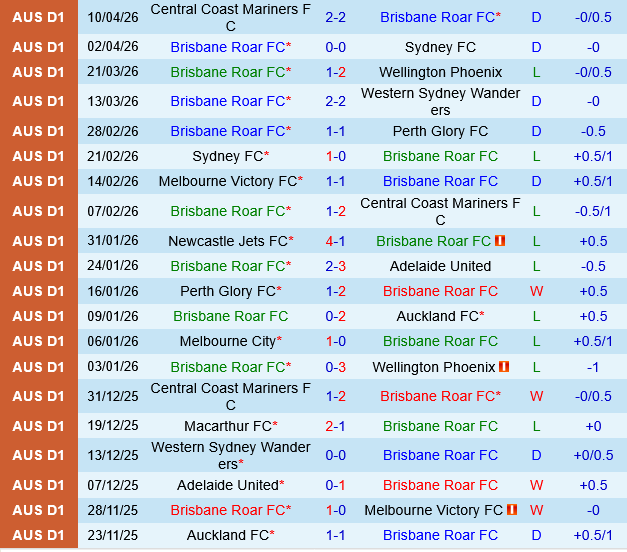
Task: Open Sydney FC away team on 02/04/26
Action: pos(440,47)
